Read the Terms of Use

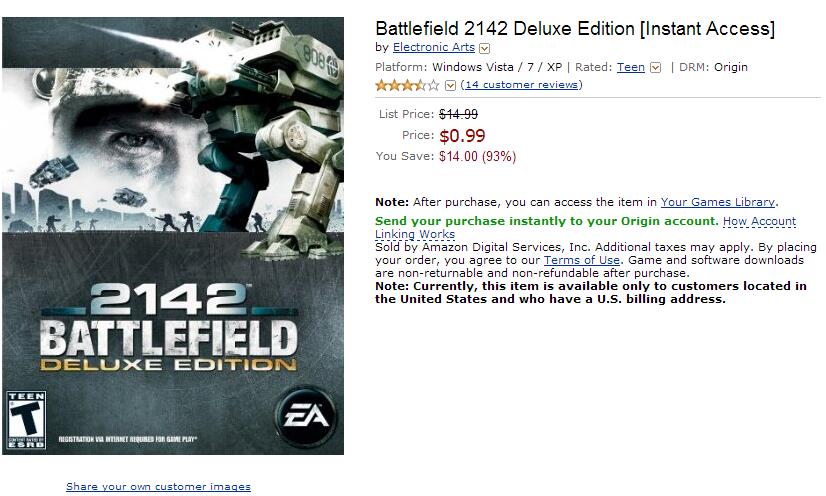[582, 260]
